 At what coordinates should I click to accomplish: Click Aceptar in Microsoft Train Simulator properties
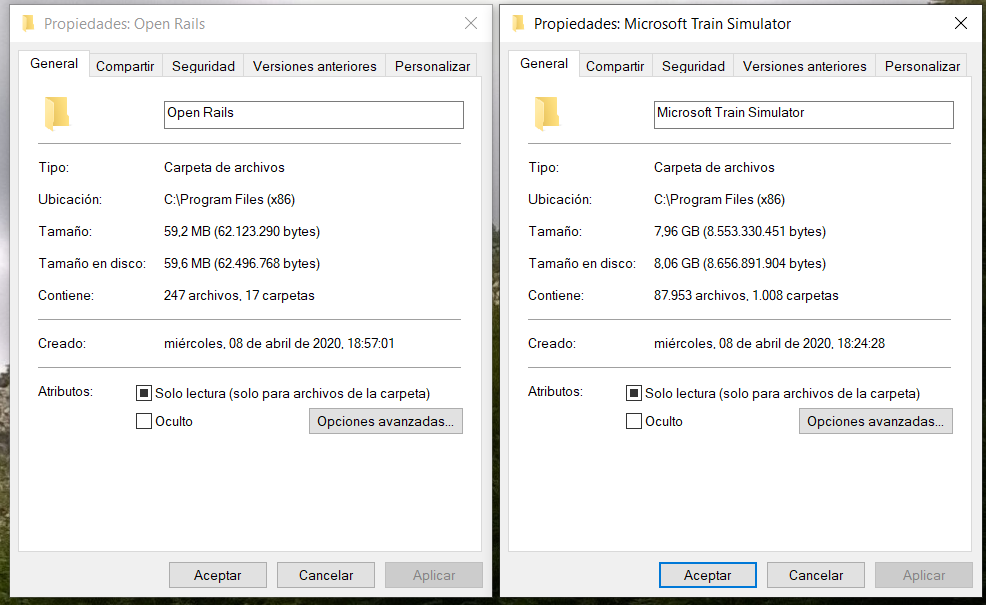click(x=707, y=575)
